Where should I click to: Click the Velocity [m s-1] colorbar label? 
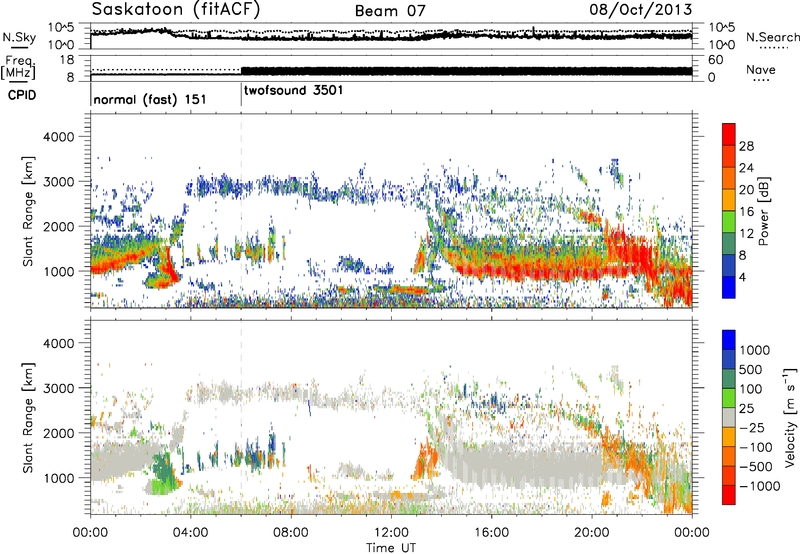790,417
